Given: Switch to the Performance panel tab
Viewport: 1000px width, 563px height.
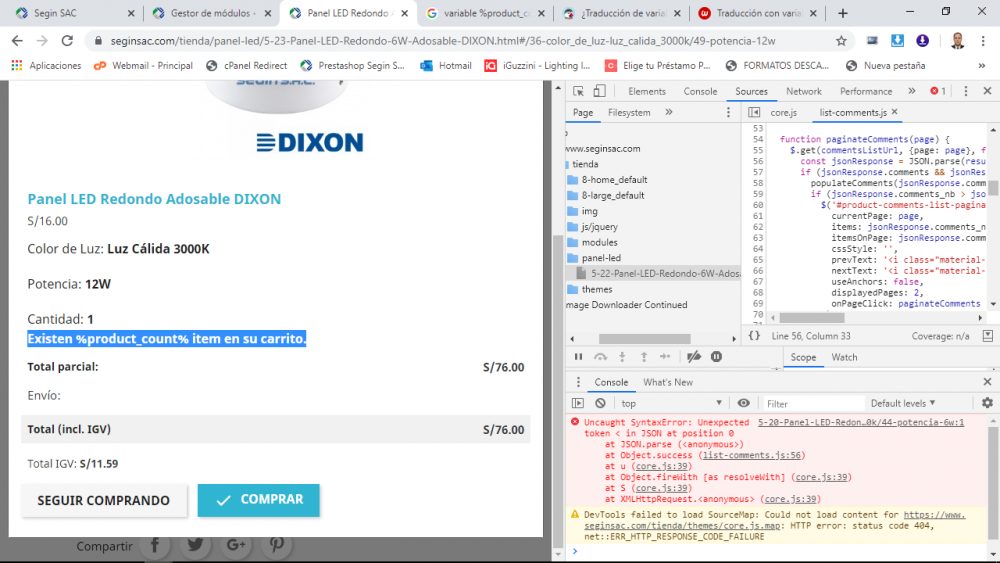Looking at the screenshot, I should [865, 91].
